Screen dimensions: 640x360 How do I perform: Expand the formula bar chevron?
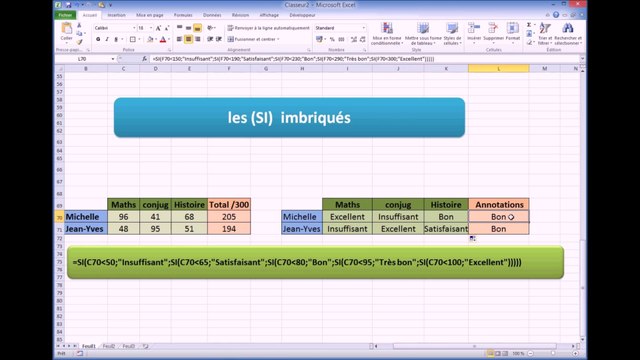582,59
